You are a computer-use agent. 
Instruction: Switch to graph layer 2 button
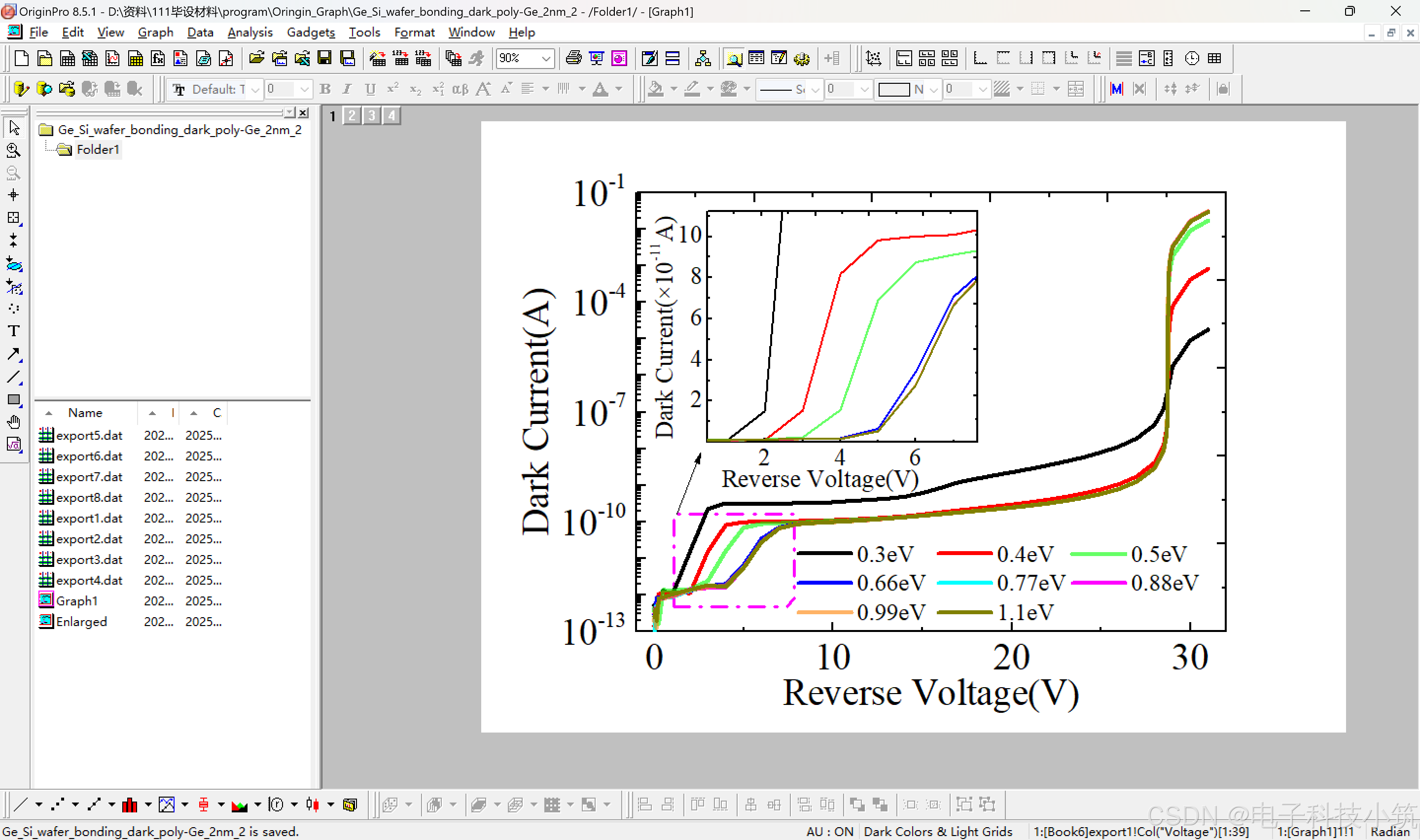click(352, 116)
